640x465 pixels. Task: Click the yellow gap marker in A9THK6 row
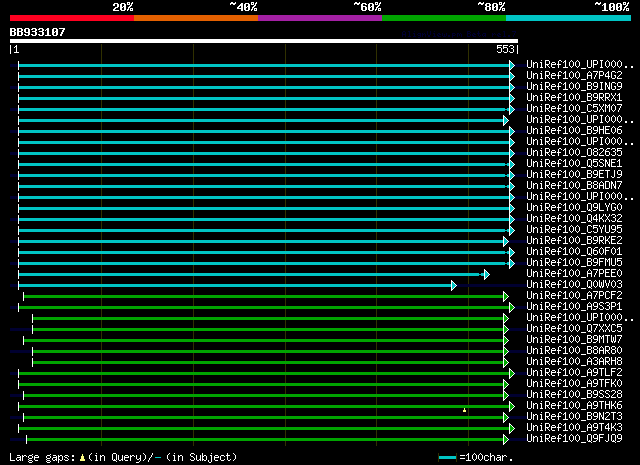[464, 410]
